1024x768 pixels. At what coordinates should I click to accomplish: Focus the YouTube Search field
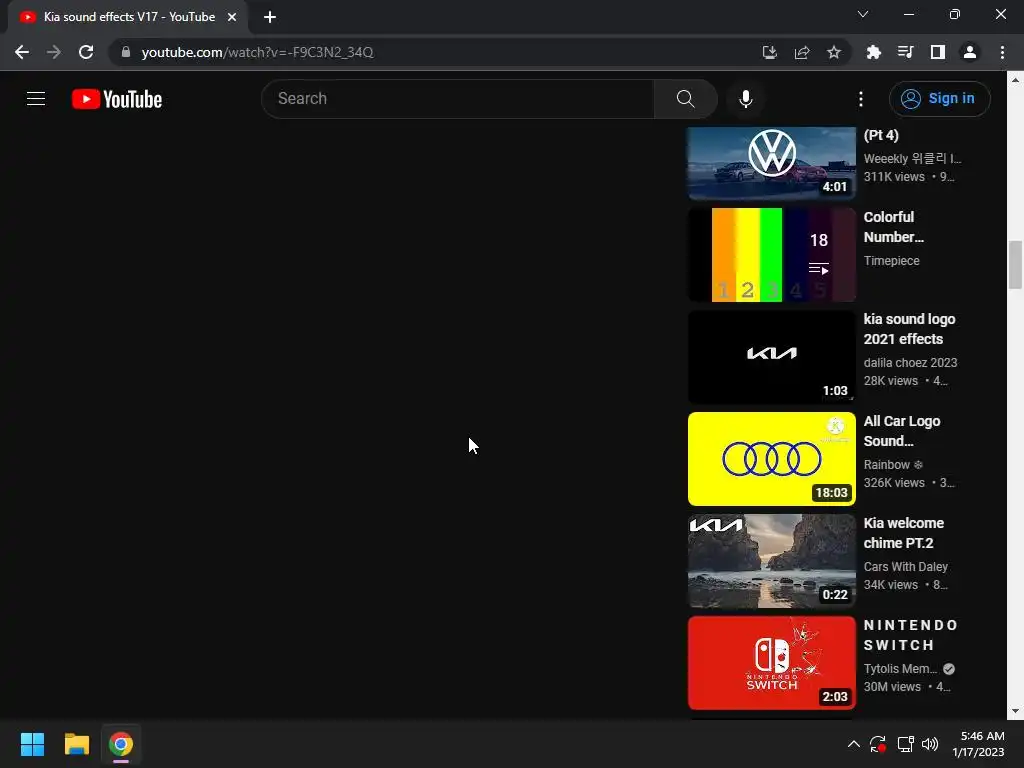tap(458, 99)
